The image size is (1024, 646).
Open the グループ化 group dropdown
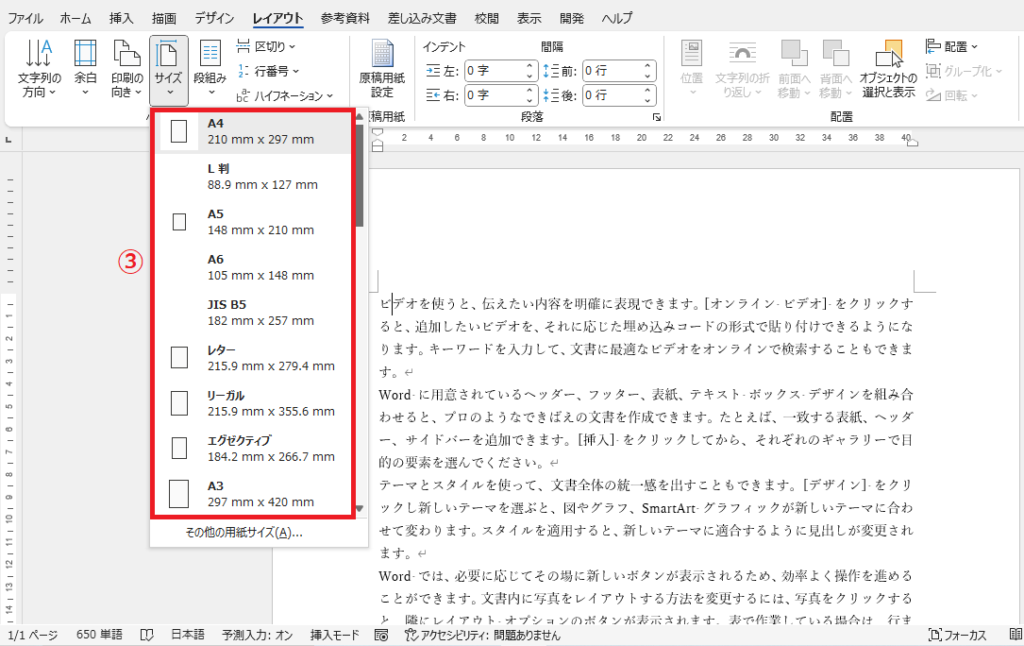tap(963, 71)
